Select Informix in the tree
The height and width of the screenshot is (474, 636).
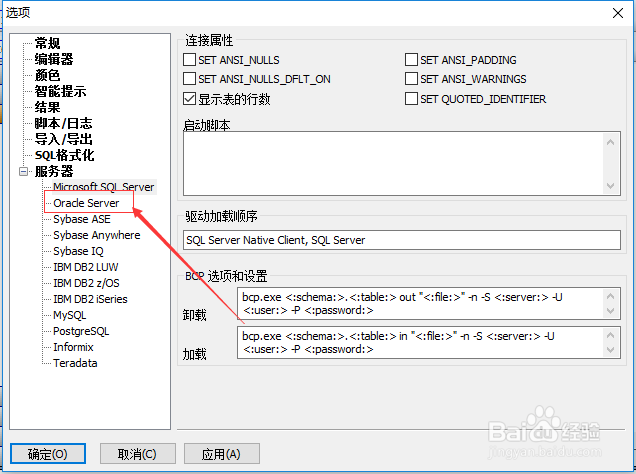73,347
